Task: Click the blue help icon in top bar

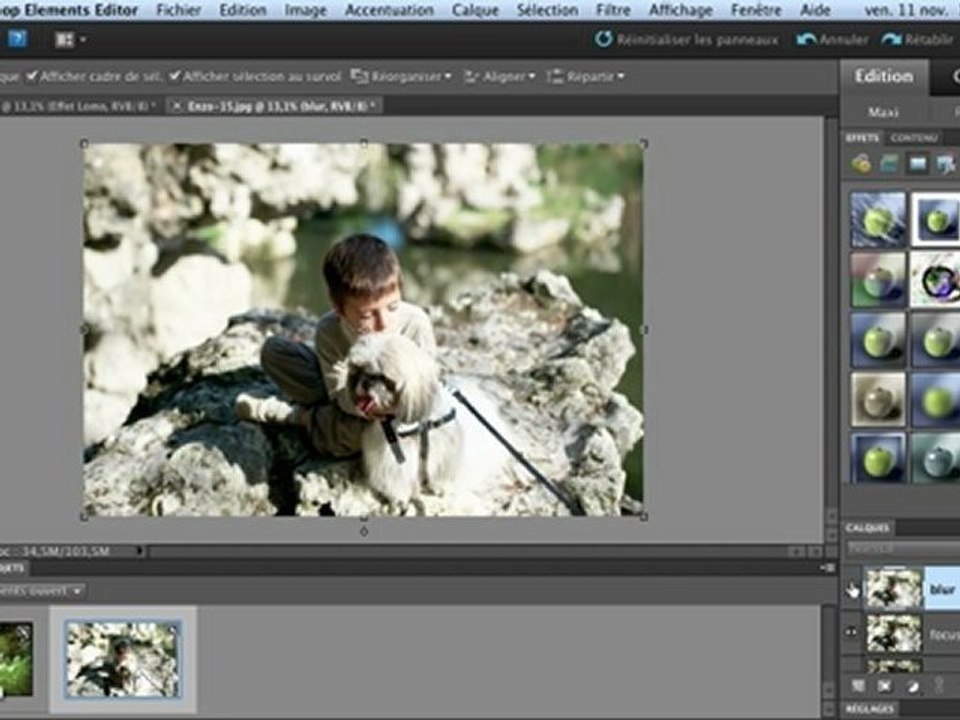Action: coord(17,39)
